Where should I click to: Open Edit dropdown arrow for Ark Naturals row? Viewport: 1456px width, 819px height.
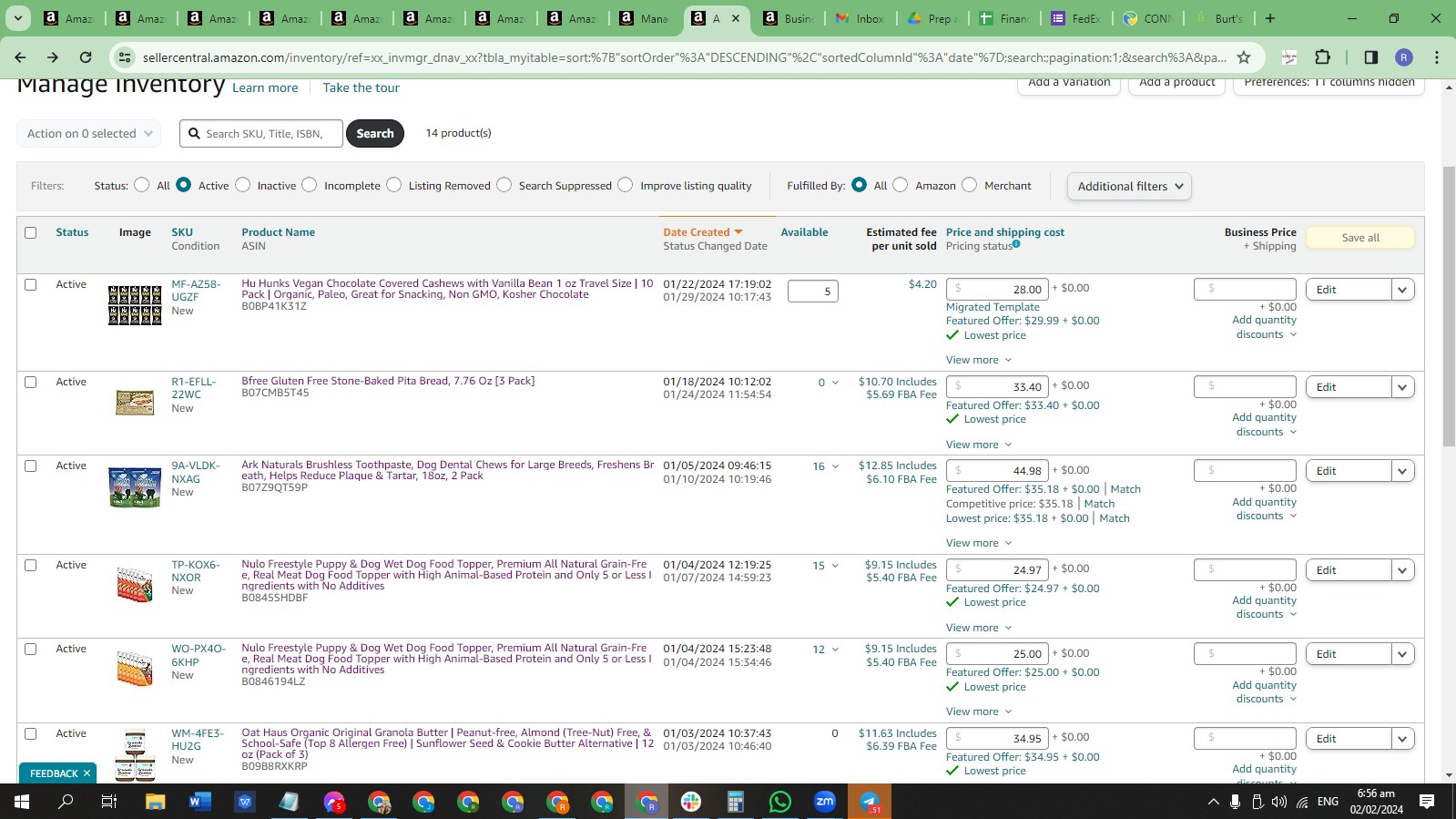click(x=1402, y=471)
